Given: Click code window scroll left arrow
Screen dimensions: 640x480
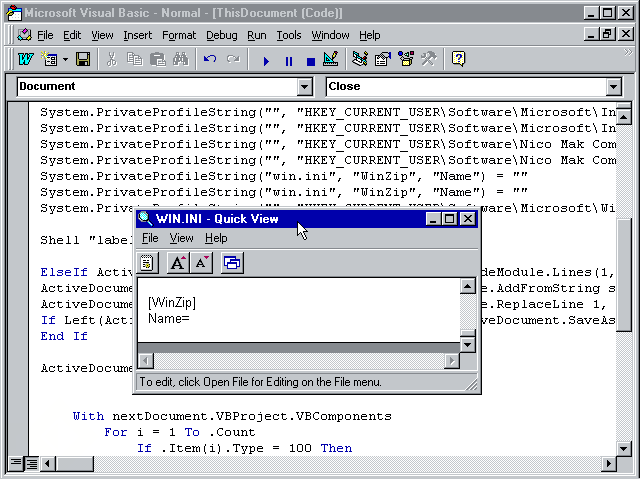Looking at the screenshot, I should point(48,463).
